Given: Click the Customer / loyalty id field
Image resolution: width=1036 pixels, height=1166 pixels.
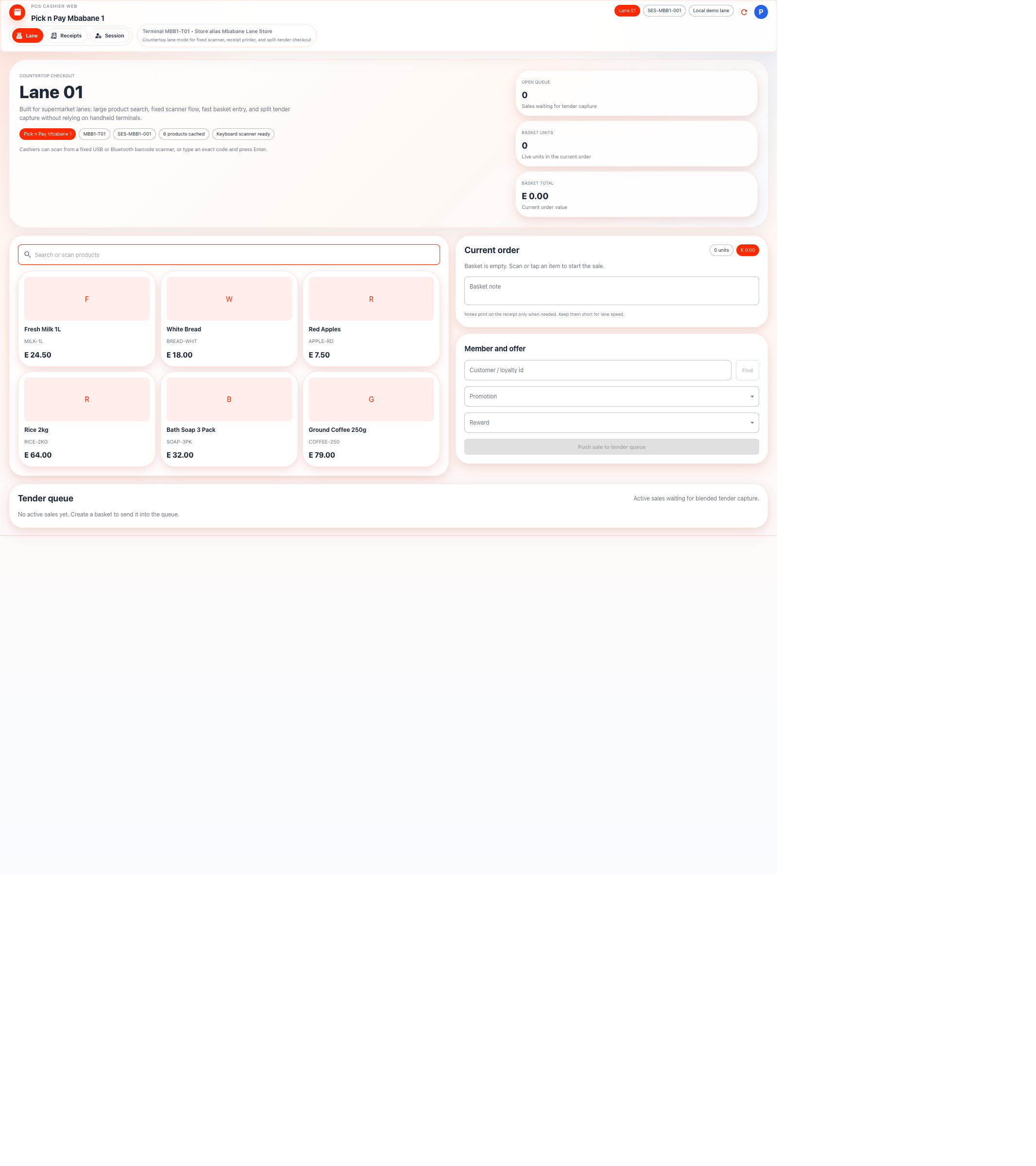Looking at the screenshot, I should pos(597,370).
